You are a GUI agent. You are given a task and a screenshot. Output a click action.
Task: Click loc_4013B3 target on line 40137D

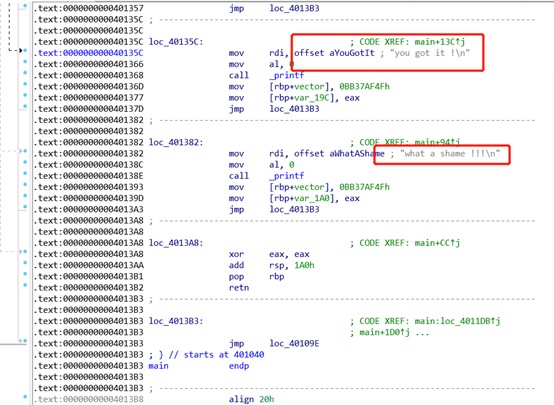click(x=294, y=109)
